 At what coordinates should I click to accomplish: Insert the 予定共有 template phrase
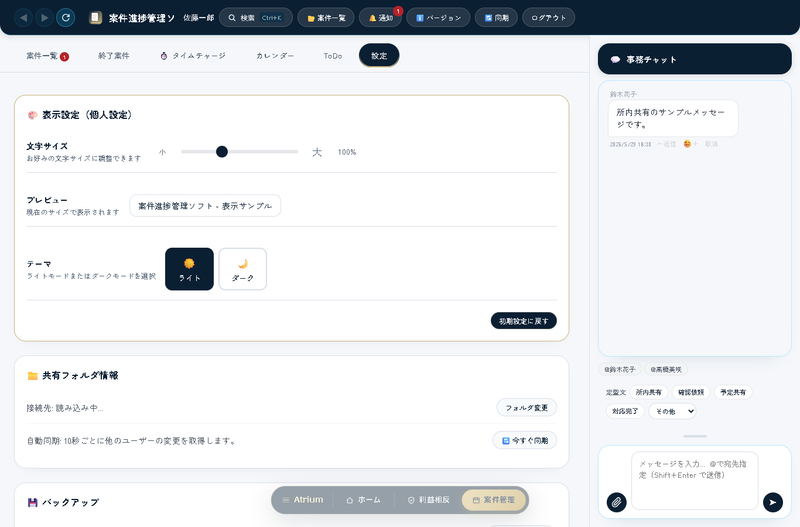pyautogui.click(x=733, y=392)
